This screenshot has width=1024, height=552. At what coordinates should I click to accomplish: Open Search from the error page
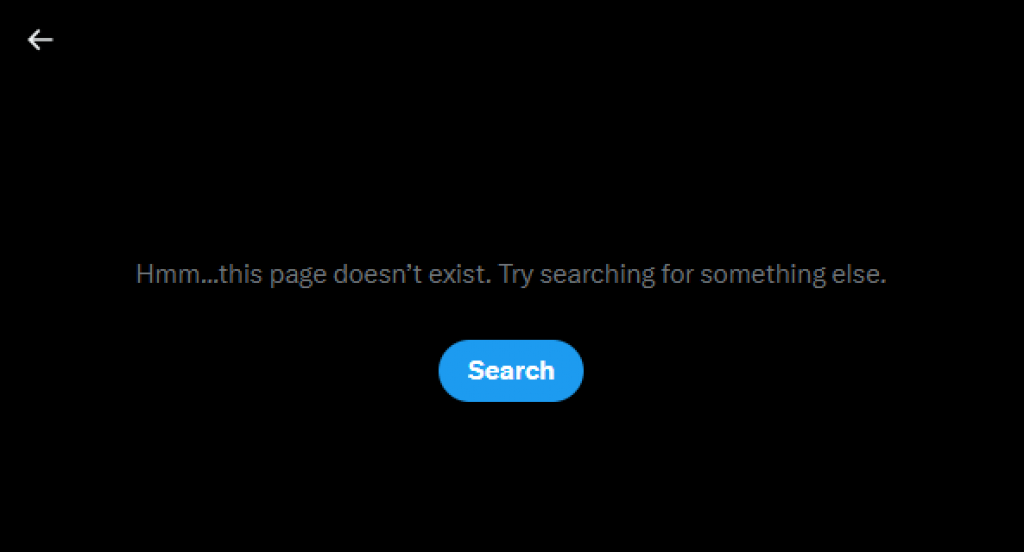tap(511, 370)
